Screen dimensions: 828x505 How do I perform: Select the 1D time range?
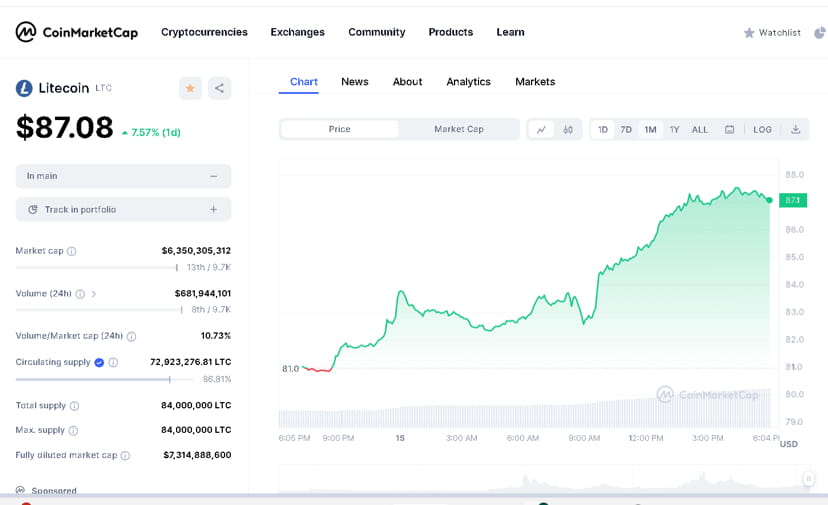[603, 129]
